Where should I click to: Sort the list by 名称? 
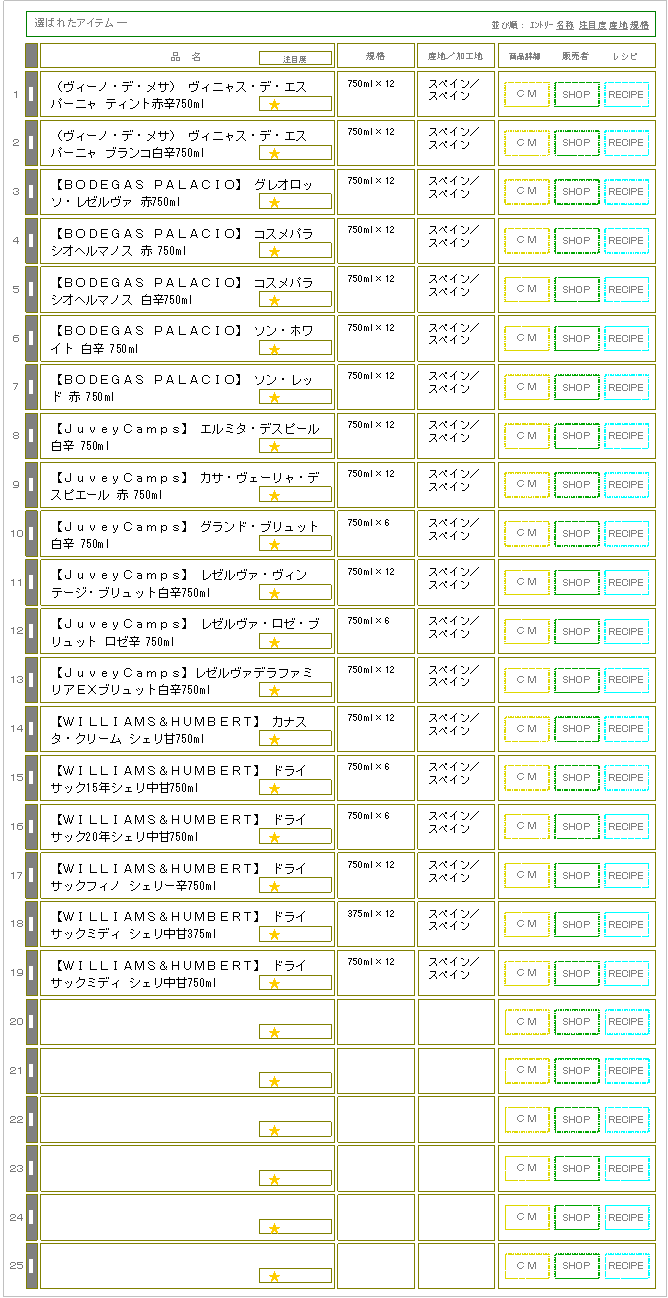pyautogui.click(x=565, y=24)
